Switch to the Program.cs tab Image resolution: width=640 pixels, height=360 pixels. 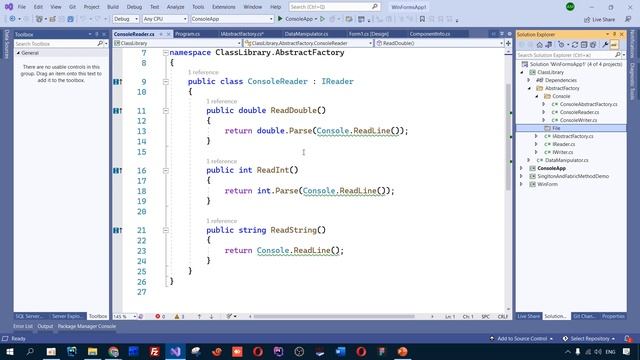point(187,34)
